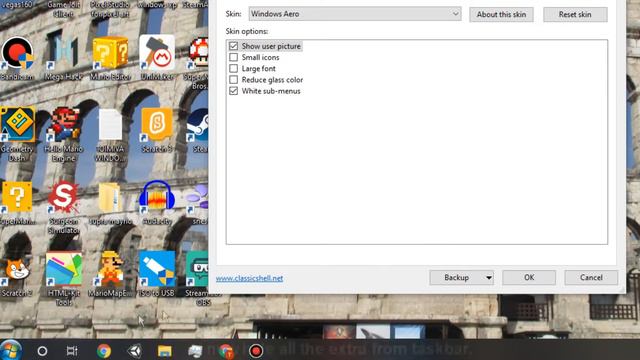Confirm settings with the OK button
The width and height of the screenshot is (640, 360).
click(x=529, y=278)
